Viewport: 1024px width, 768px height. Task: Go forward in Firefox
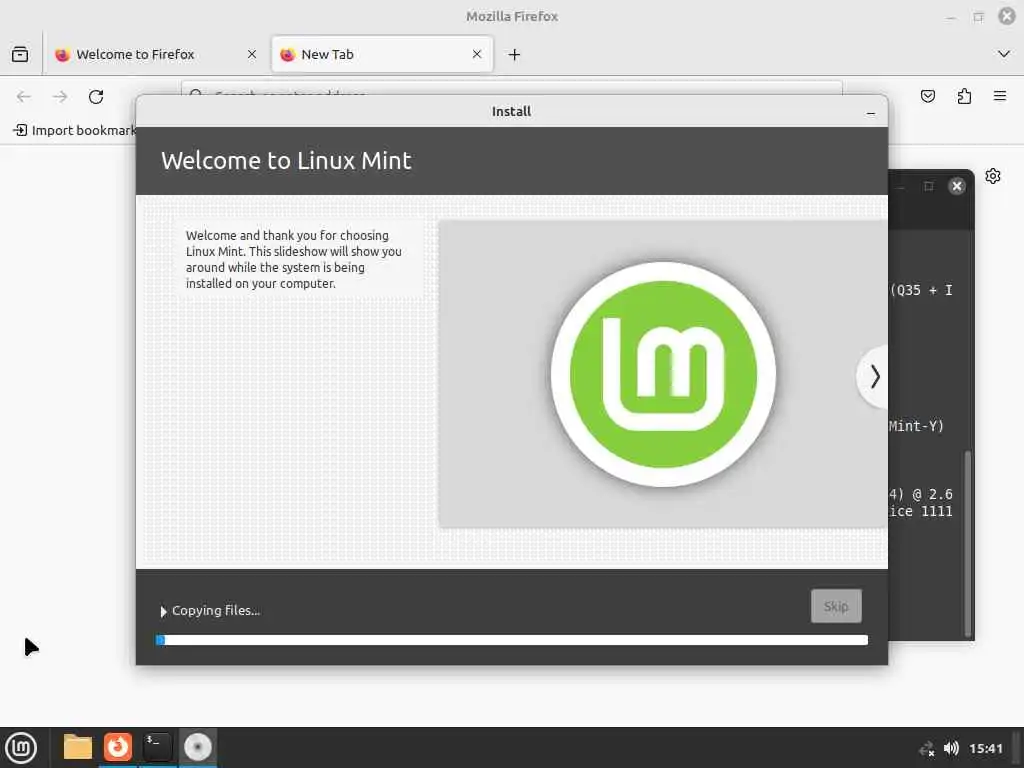pos(60,97)
